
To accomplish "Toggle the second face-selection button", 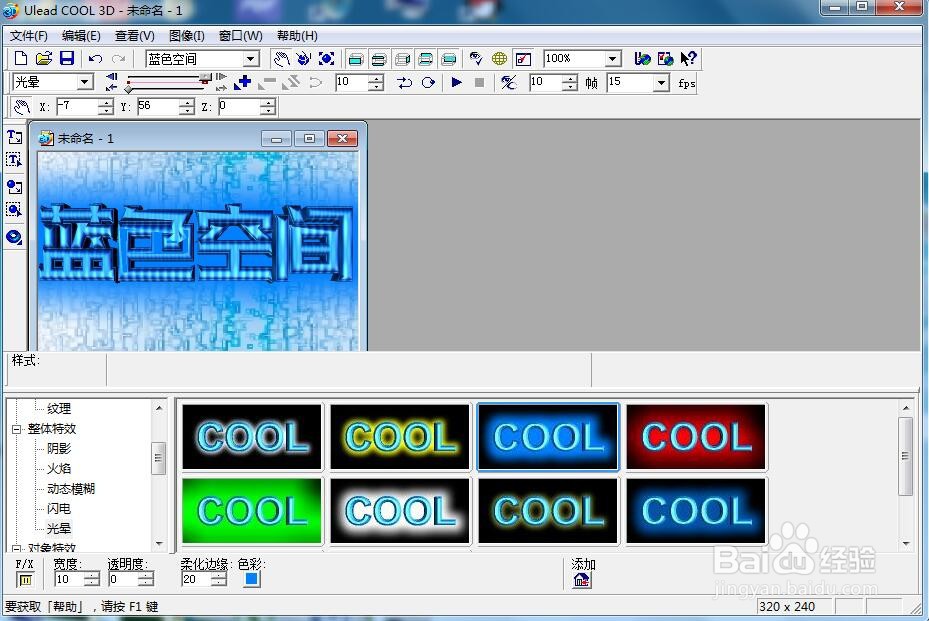I will click(x=379, y=59).
